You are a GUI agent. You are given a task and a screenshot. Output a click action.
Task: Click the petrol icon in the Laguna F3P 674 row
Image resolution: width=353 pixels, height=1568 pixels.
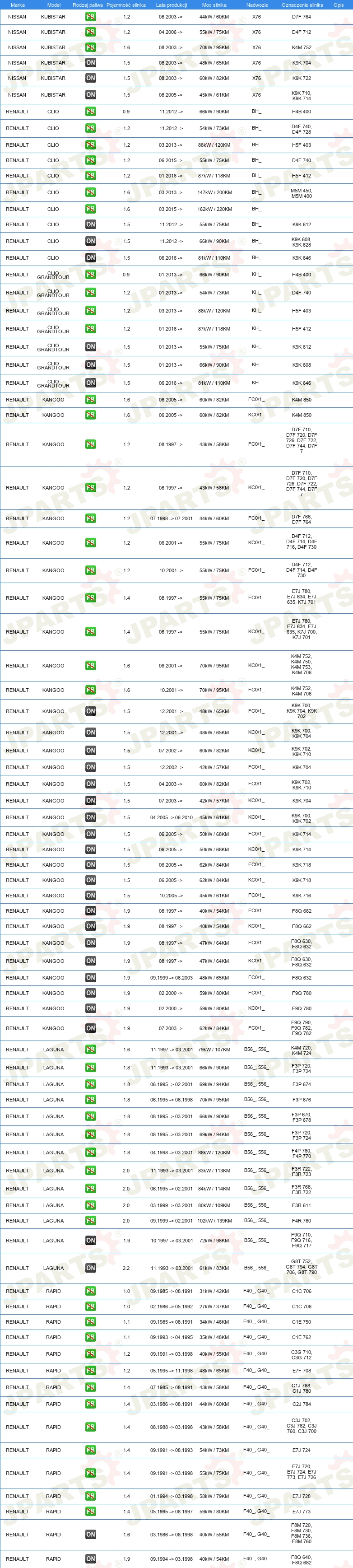(x=90, y=1084)
